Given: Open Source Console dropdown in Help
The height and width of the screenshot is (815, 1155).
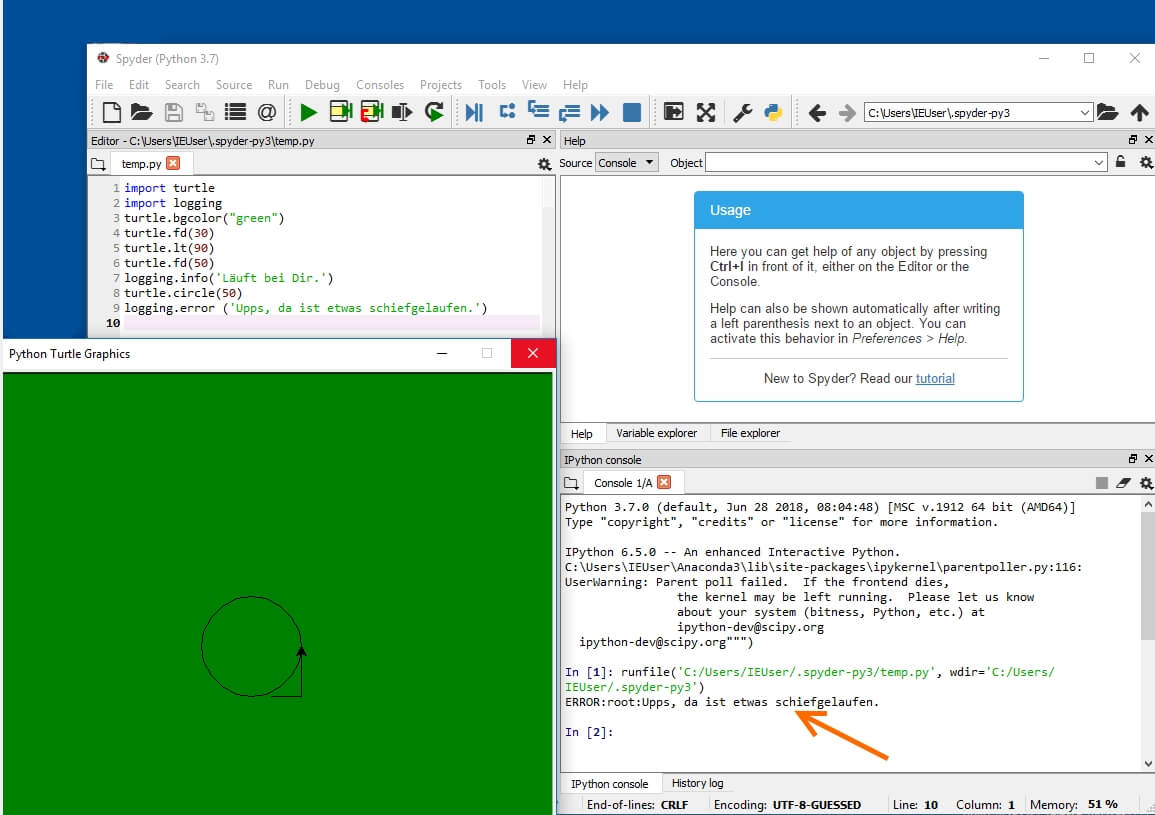Looking at the screenshot, I should (x=626, y=163).
